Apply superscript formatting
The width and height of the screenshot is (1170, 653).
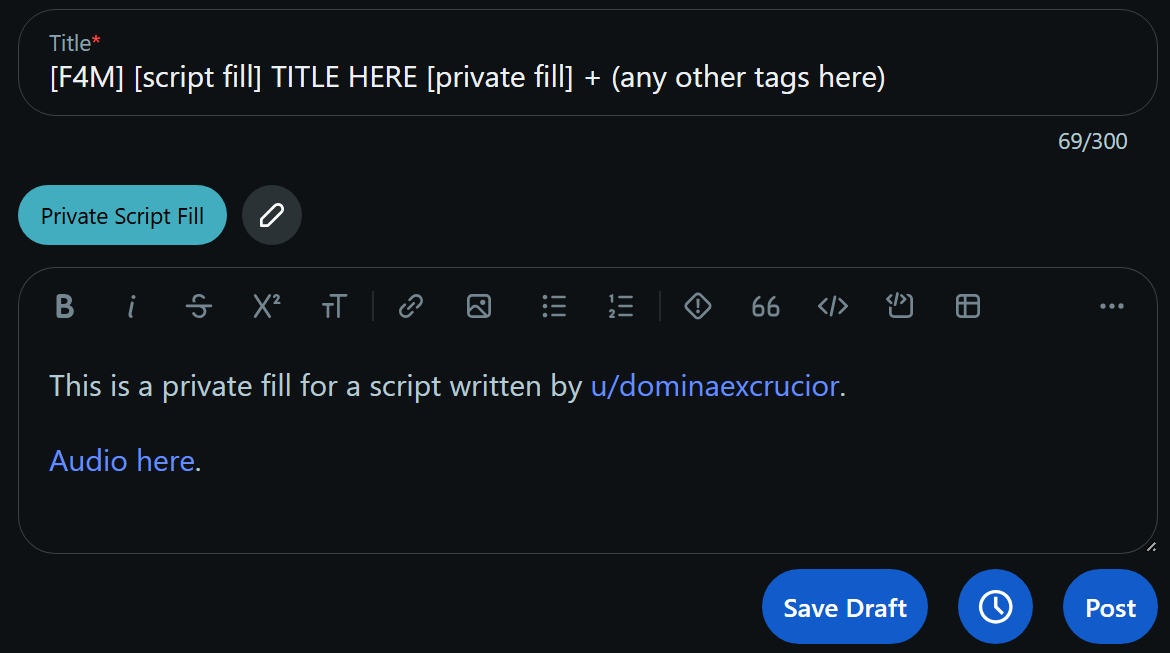(266, 307)
